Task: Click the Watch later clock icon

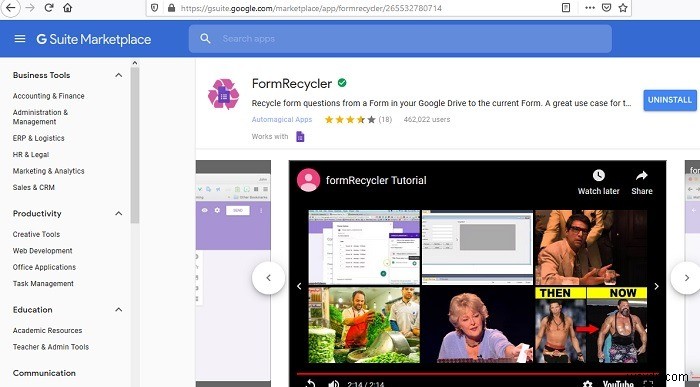Action: click(598, 175)
